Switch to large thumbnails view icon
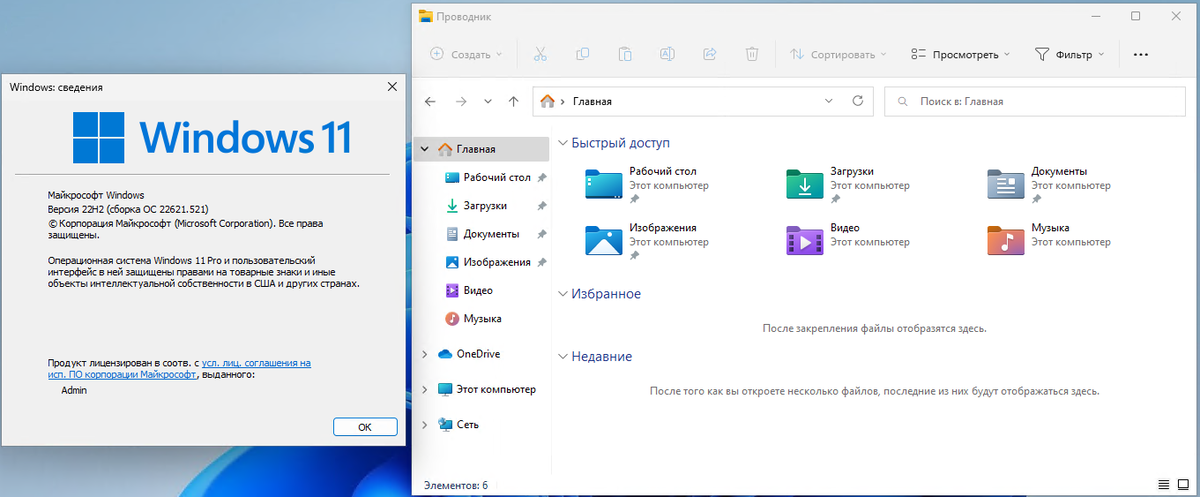The image size is (1200, 497). (x=1182, y=485)
